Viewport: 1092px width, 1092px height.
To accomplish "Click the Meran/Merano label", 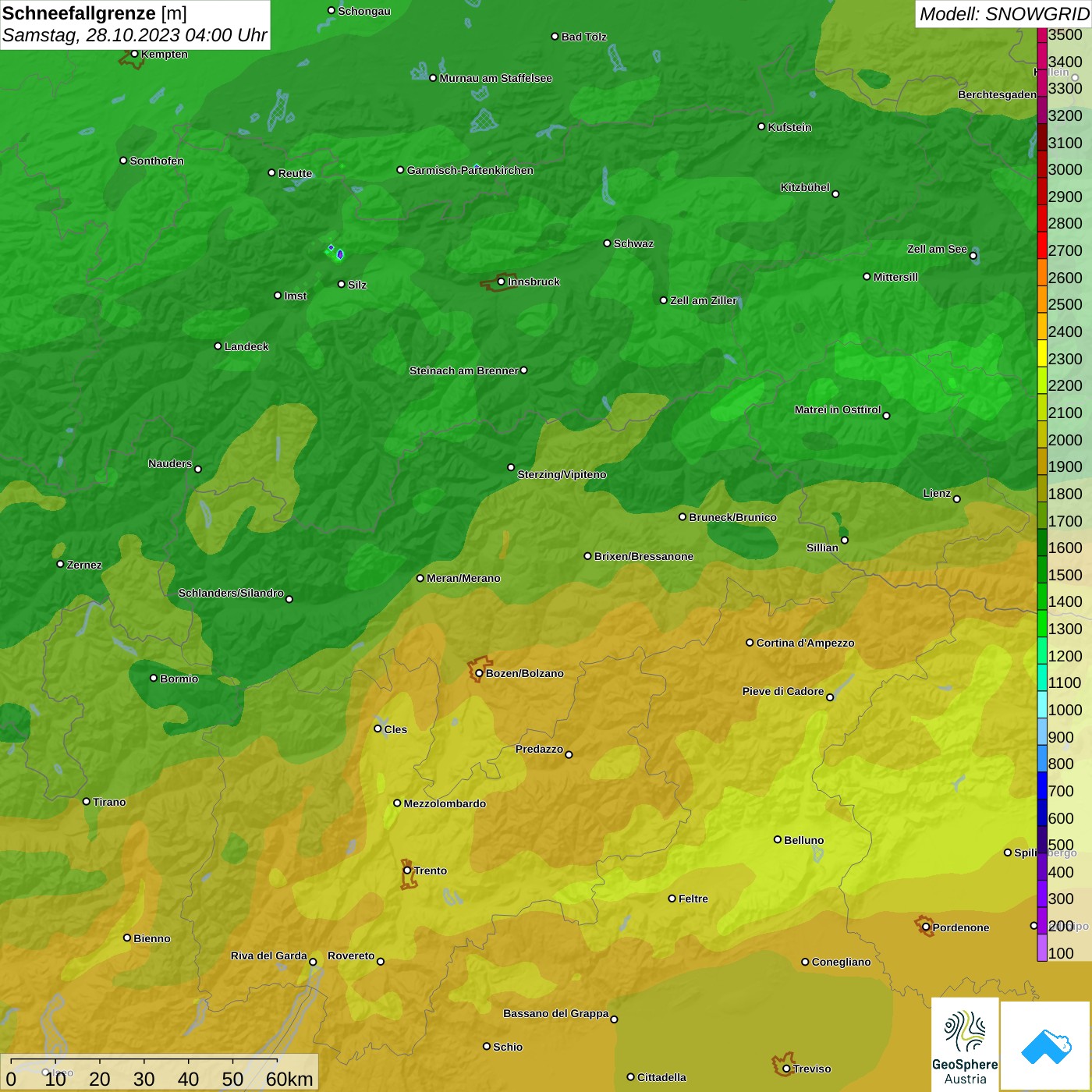I will click(x=463, y=578).
